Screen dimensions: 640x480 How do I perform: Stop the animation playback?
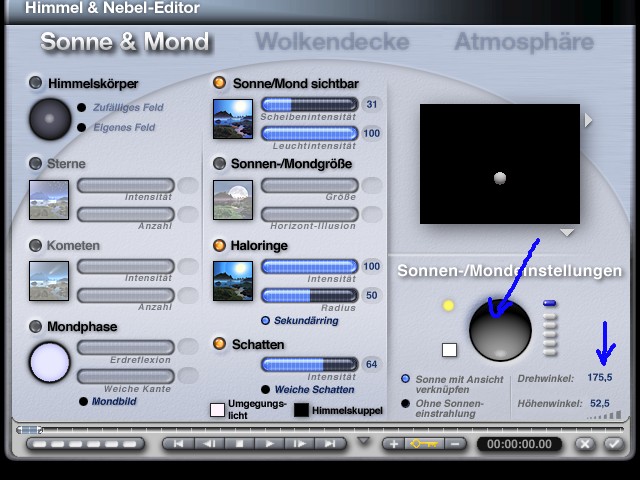[240, 444]
